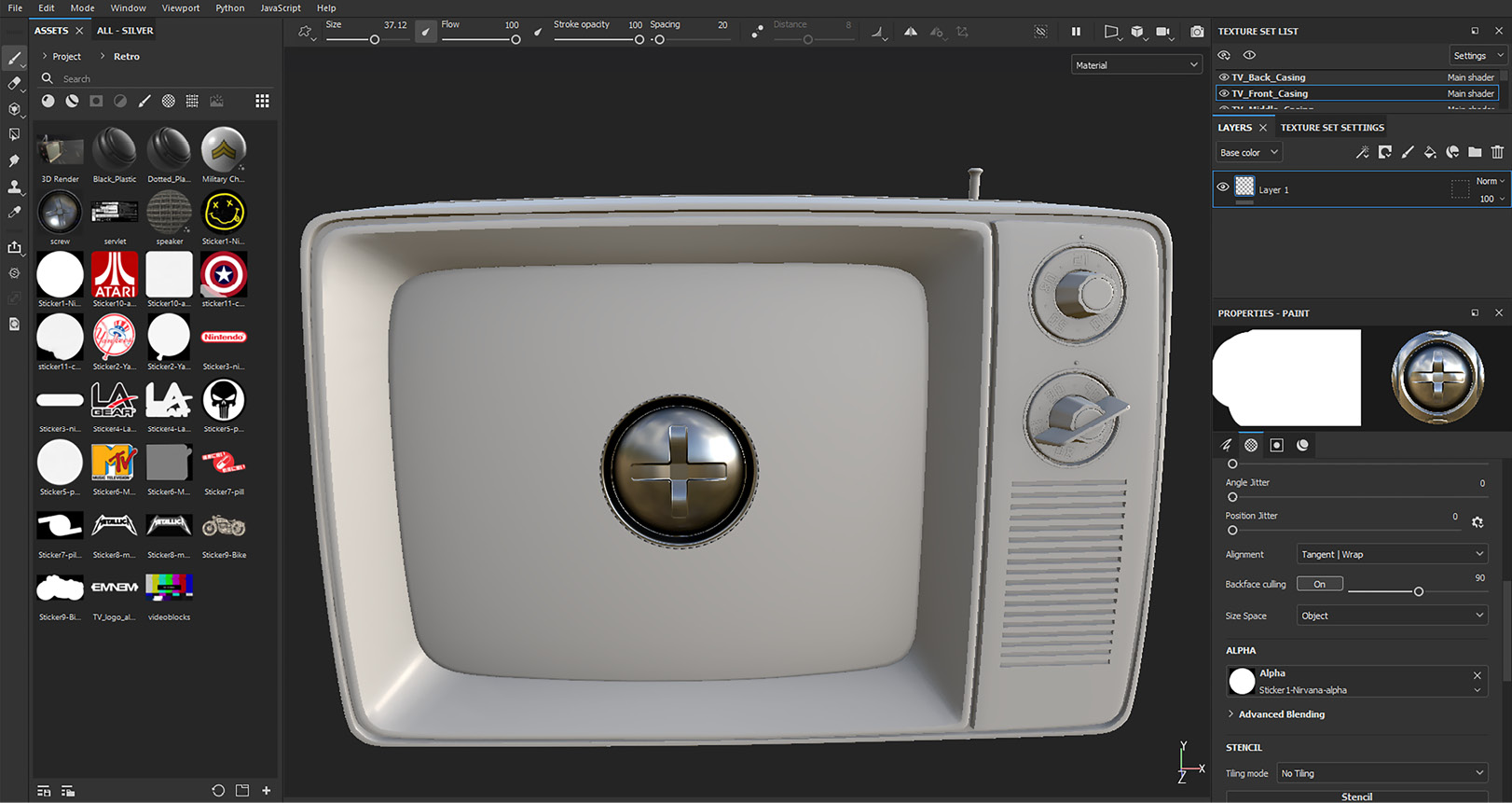This screenshot has height=803, width=1512.
Task: Select the Smudge tool
Action: click(15, 160)
